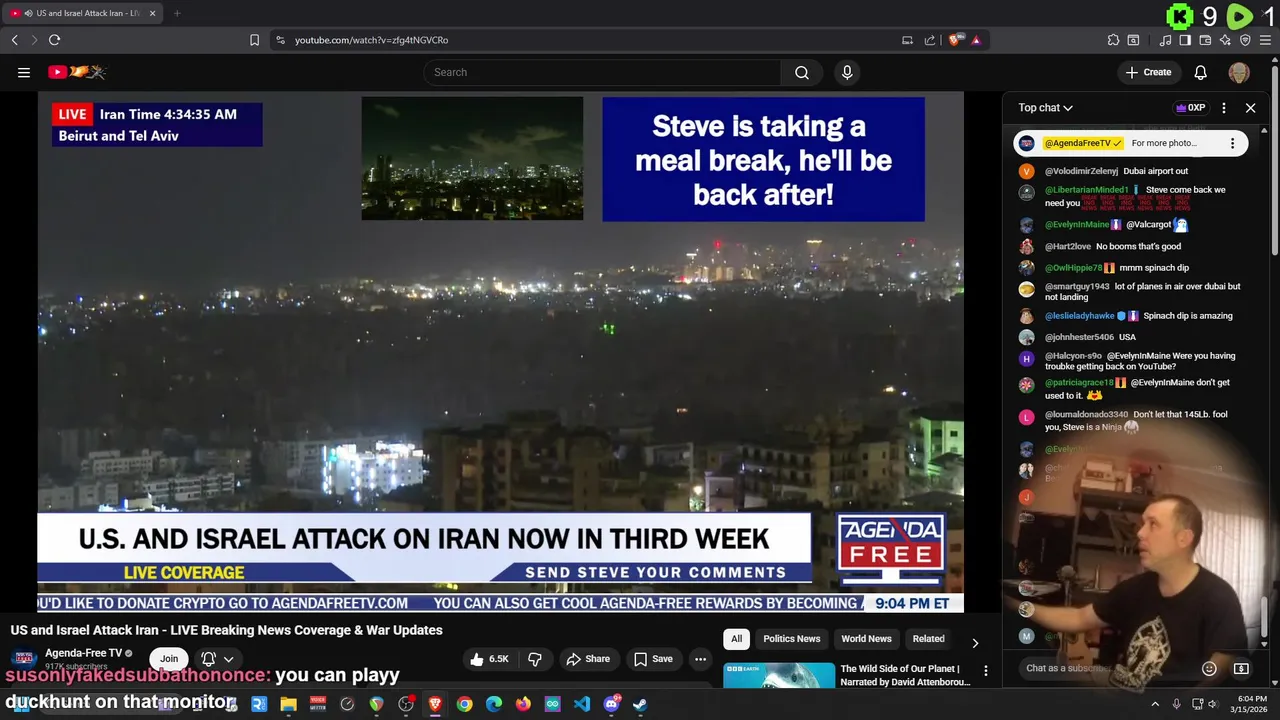Image resolution: width=1280 pixels, height=720 pixels.
Task: Click the YouTube logo home link
Action: tap(77, 72)
